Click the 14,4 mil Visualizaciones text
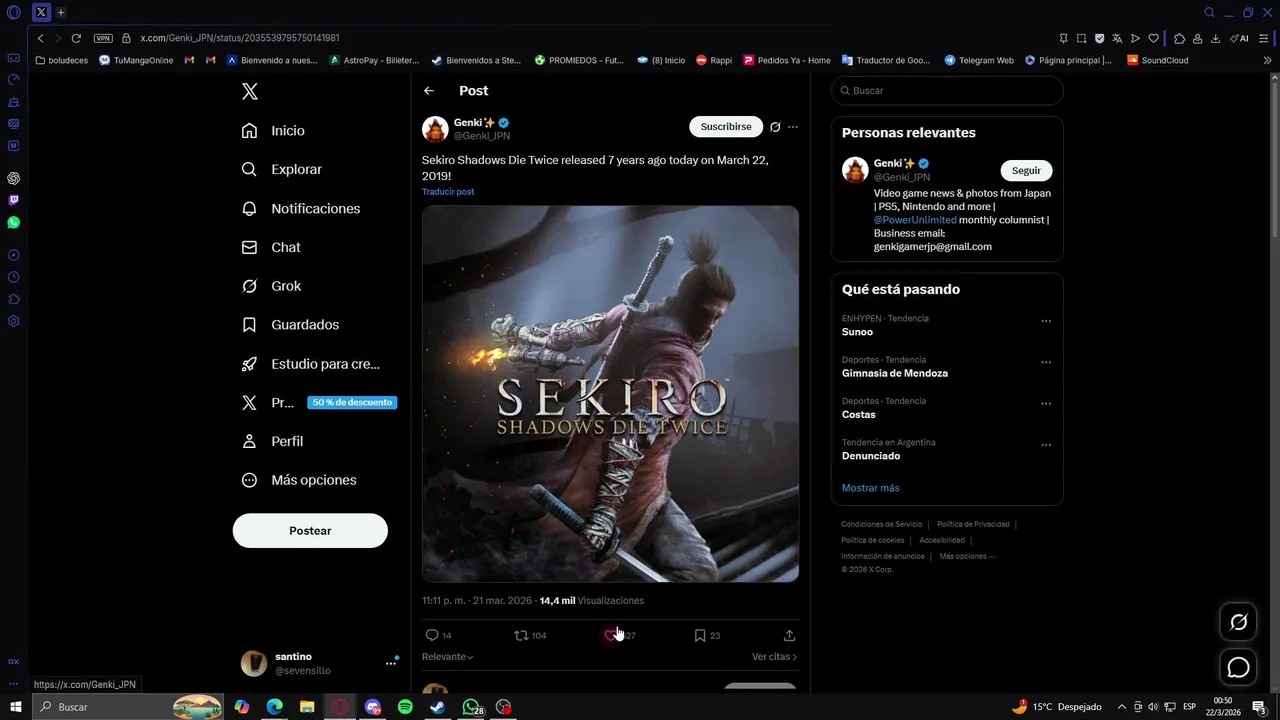 coord(592,601)
